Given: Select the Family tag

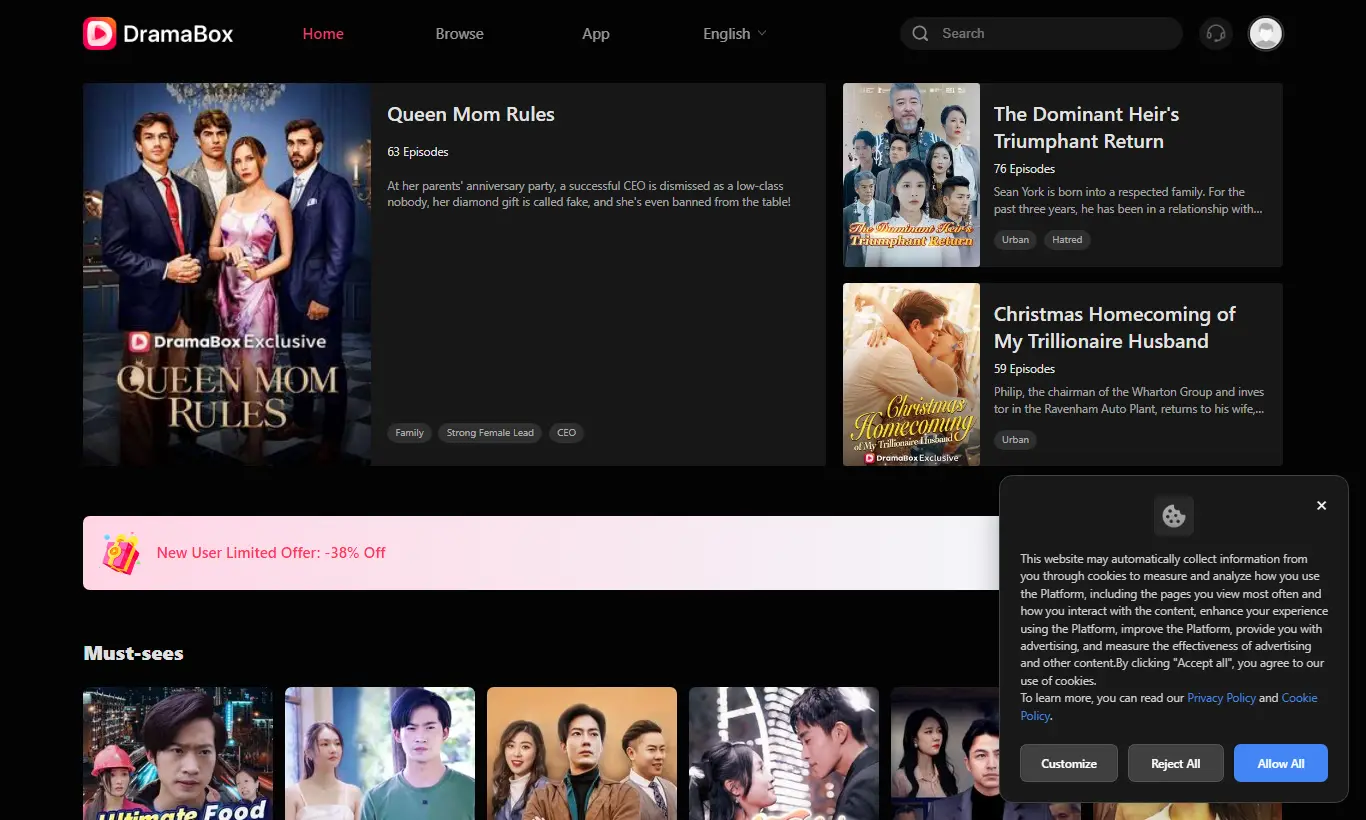Looking at the screenshot, I should (x=410, y=433).
